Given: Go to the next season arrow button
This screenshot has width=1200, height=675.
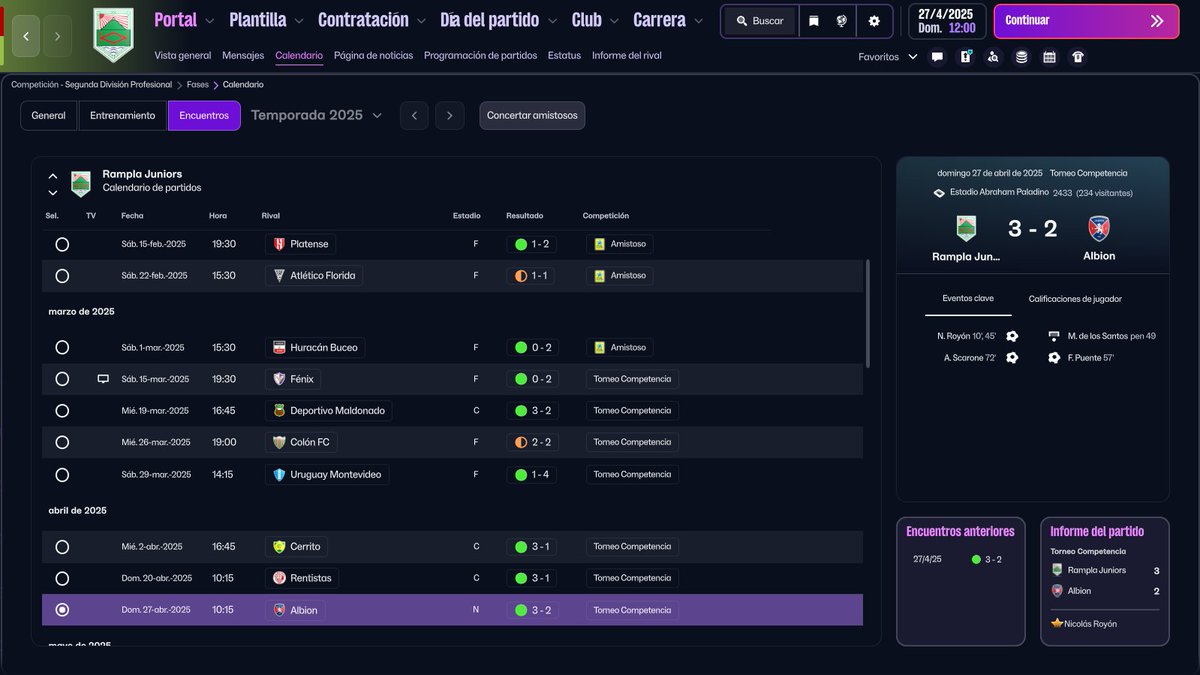Looking at the screenshot, I should coord(450,116).
